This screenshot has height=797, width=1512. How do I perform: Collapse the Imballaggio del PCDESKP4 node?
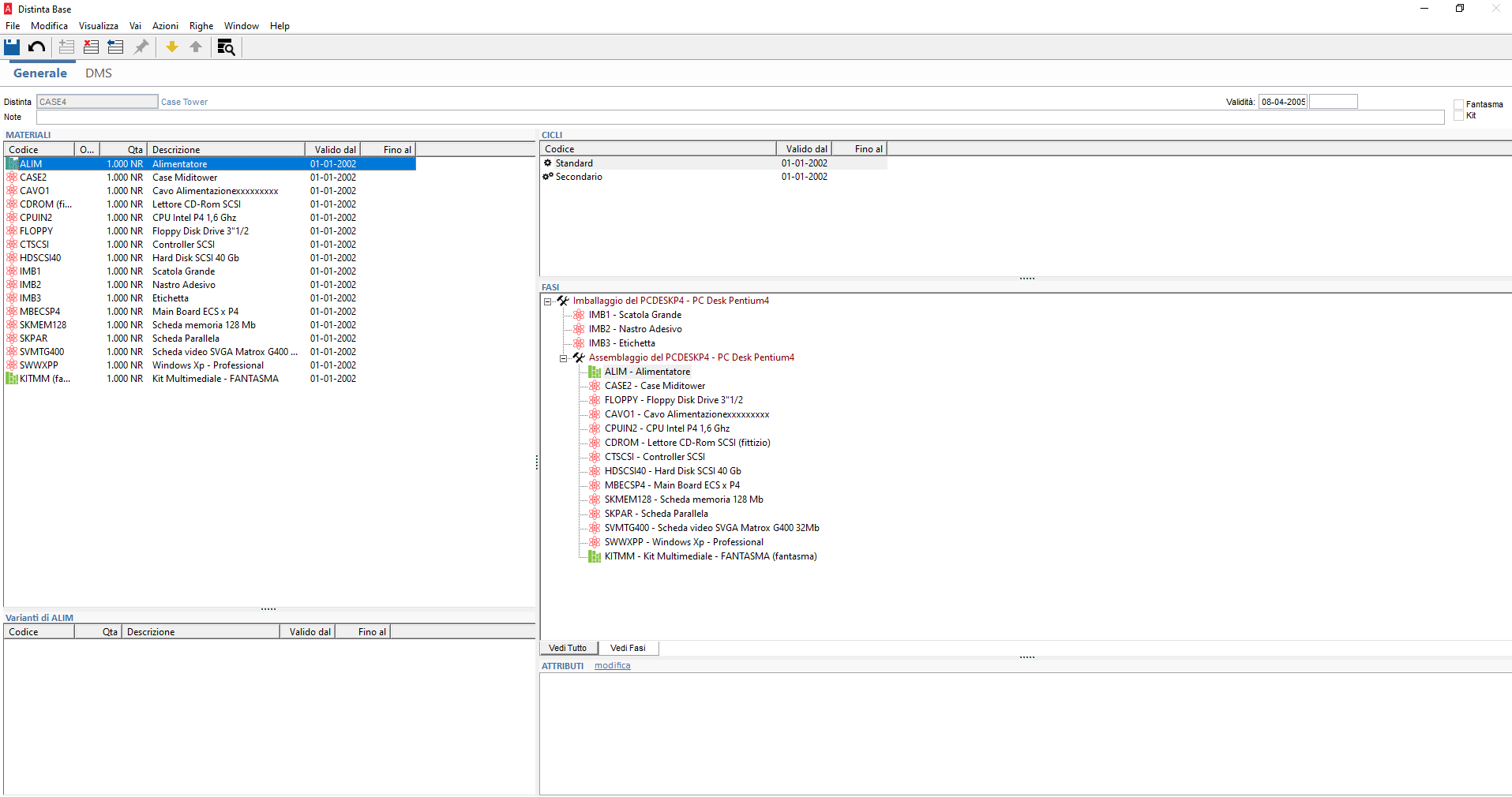point(547,301)
